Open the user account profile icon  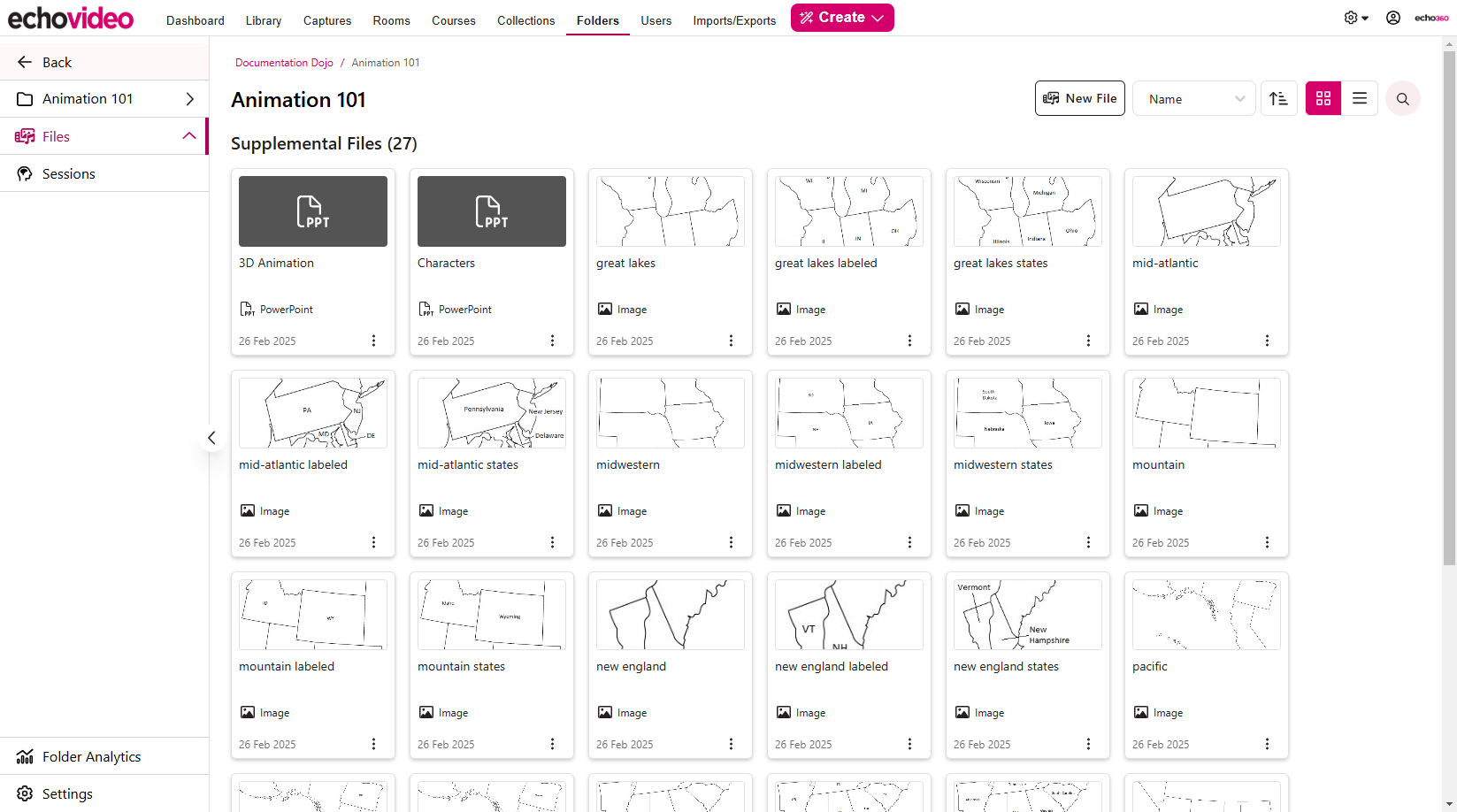[1393, 18]
